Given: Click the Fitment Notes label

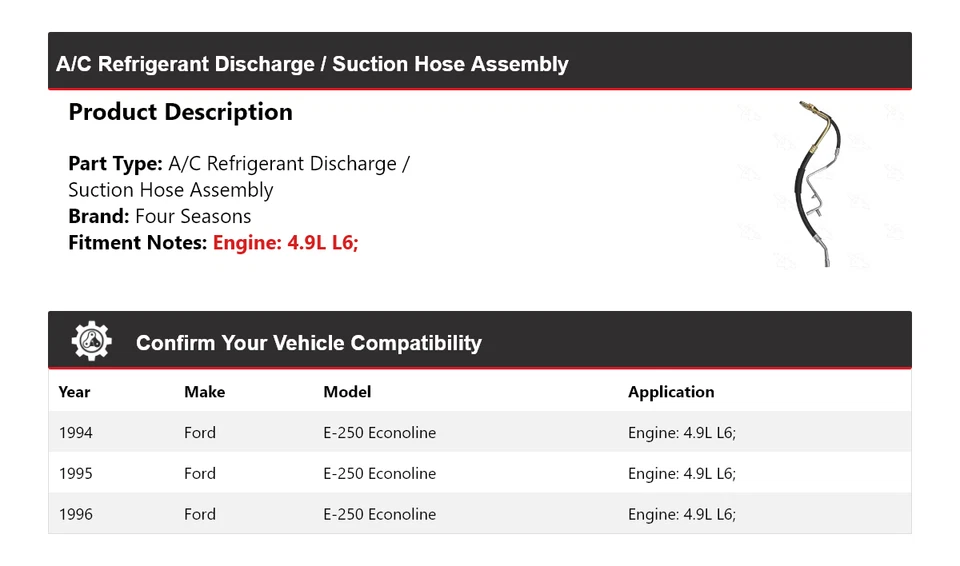Looking at the screenshot, I should pyautogui.click(x=137, y=242).
